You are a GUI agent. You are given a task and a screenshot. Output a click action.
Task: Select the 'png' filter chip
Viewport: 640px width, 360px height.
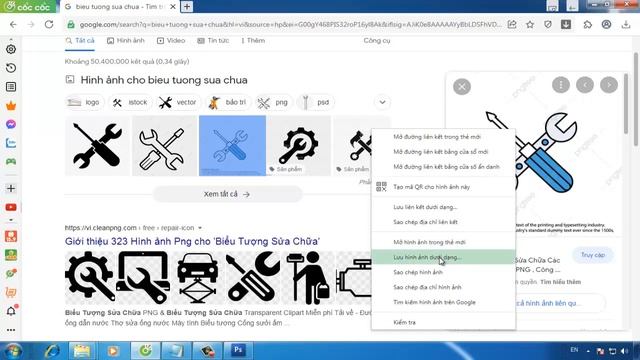click(x=273, y=102)
